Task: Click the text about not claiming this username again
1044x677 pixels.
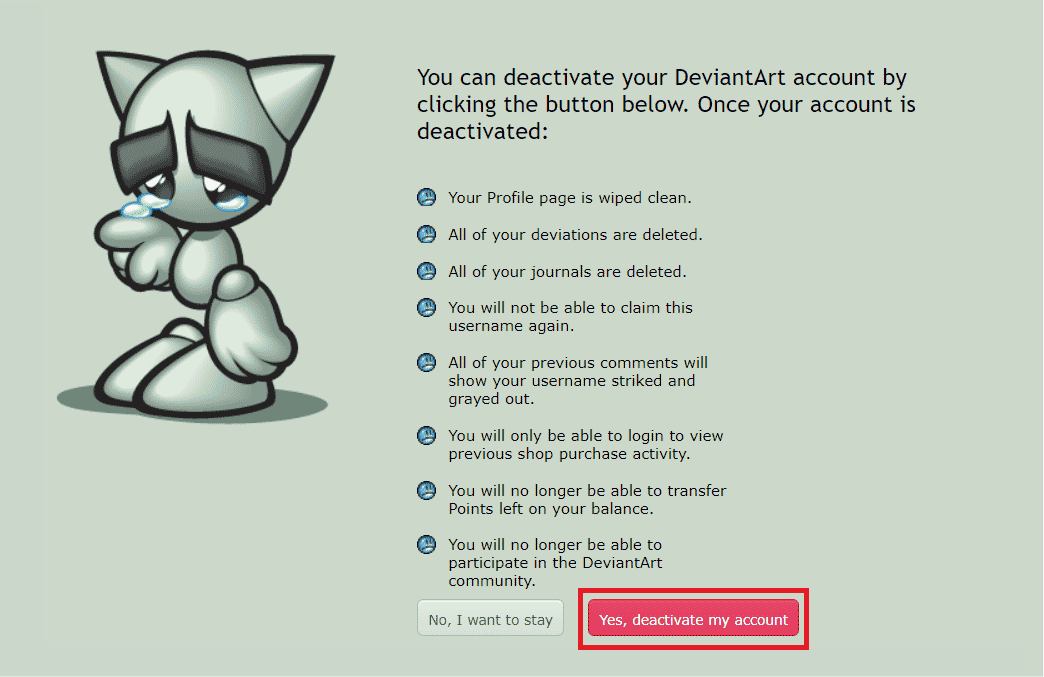Action: point(571,317)
